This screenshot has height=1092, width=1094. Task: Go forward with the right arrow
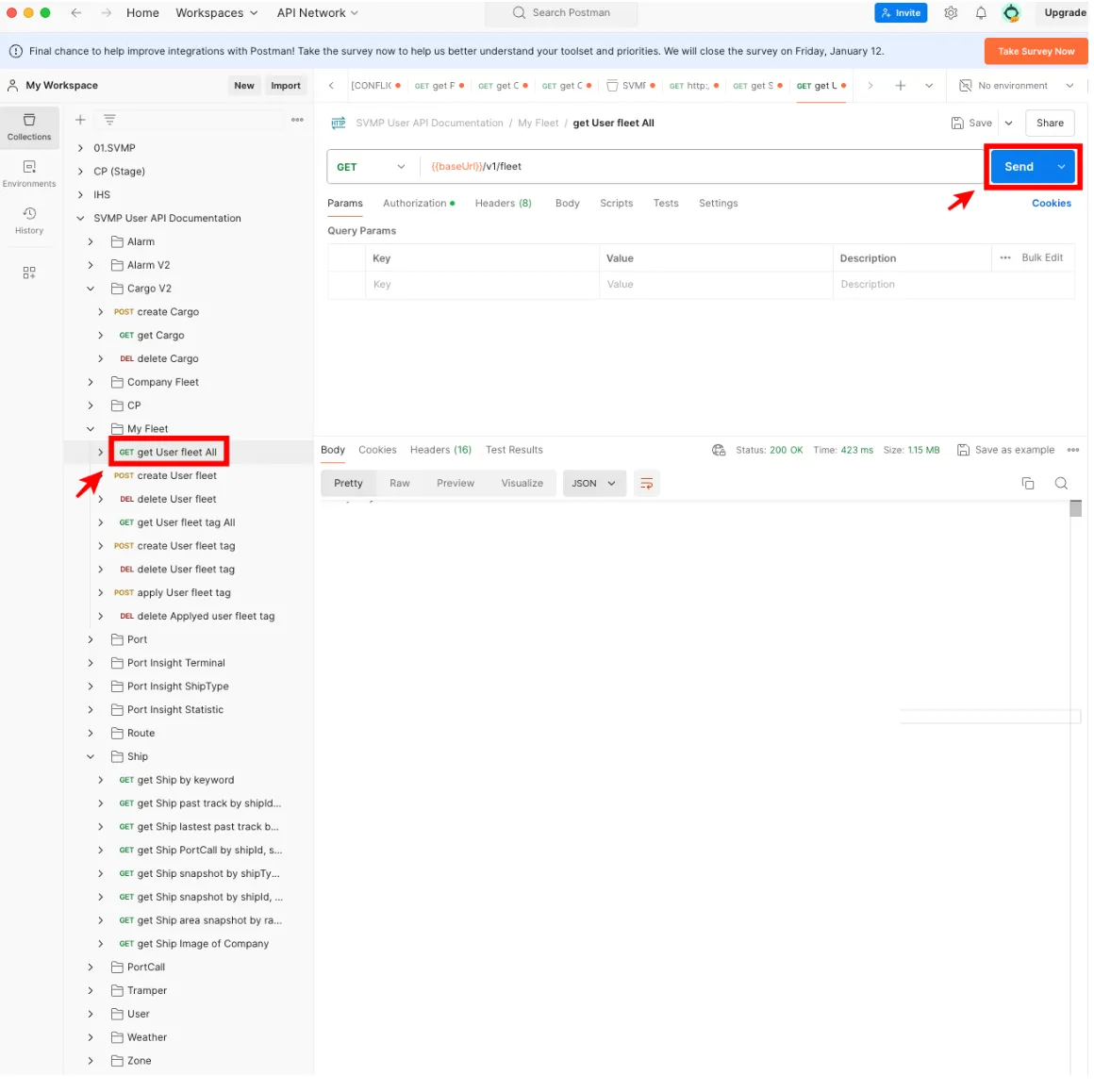click(x=106, y=13)
